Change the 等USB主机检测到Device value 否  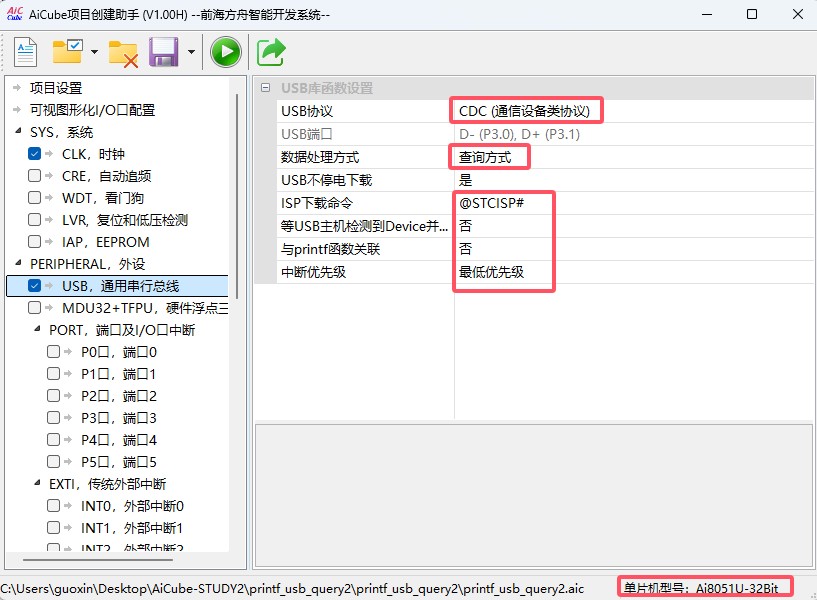[x=465, y=226]
